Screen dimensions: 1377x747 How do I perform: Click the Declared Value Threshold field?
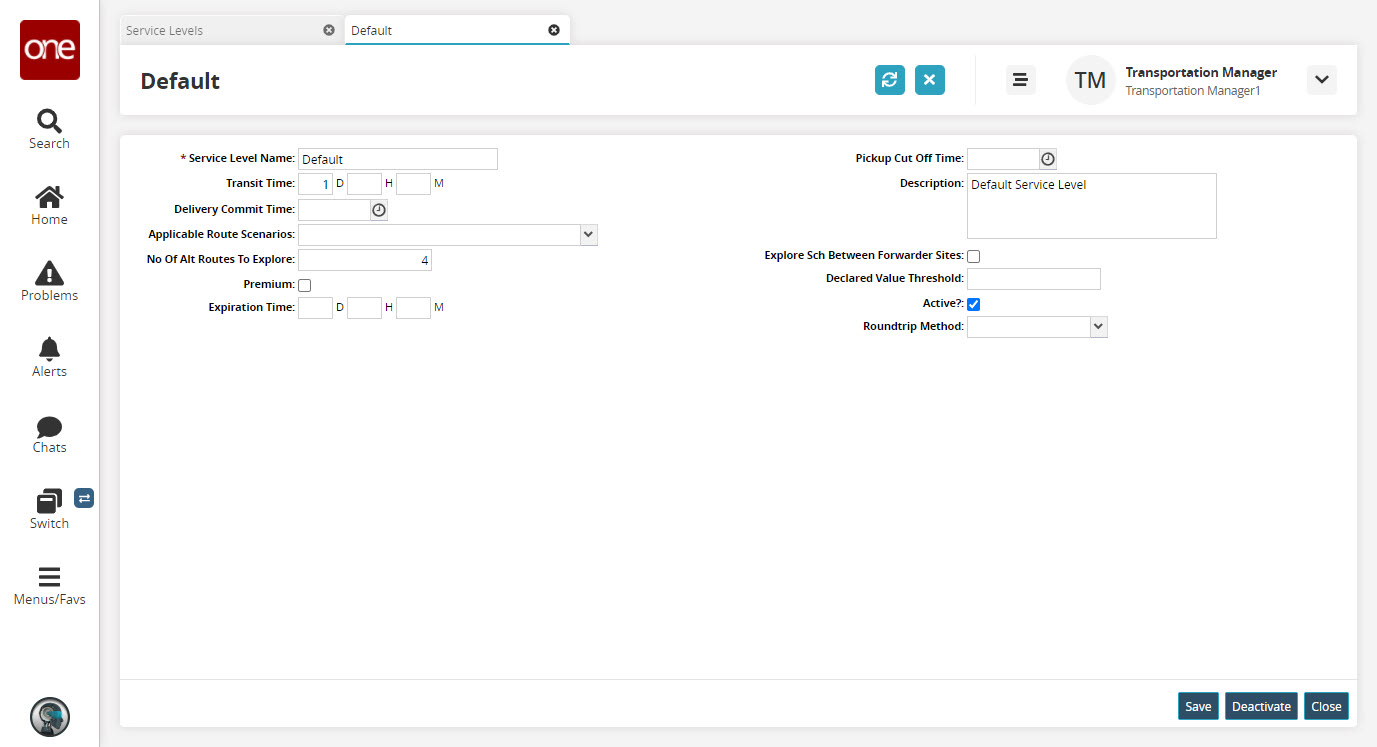[1033, 279]
